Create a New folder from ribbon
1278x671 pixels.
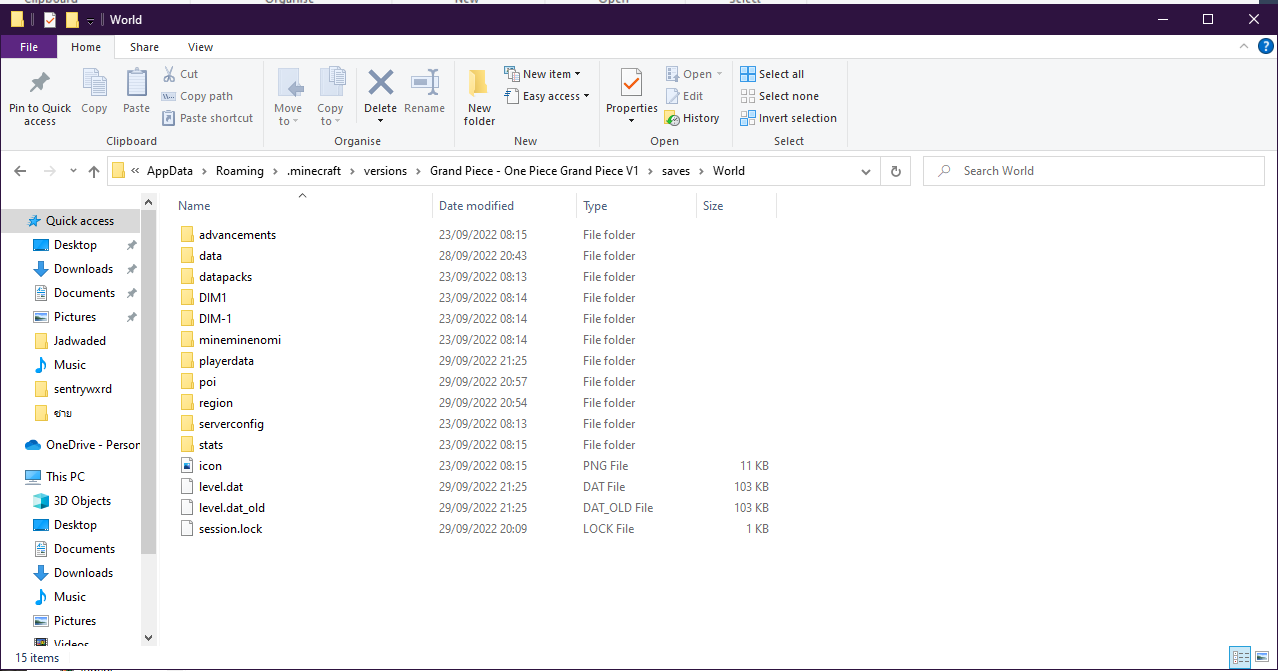[479, 98]
